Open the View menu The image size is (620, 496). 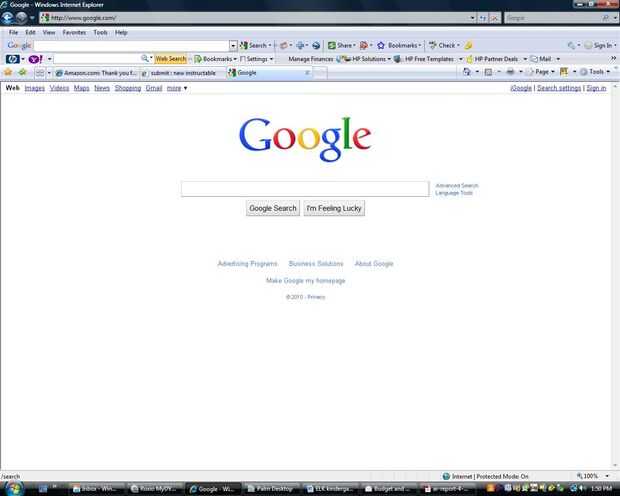point(49,32)
